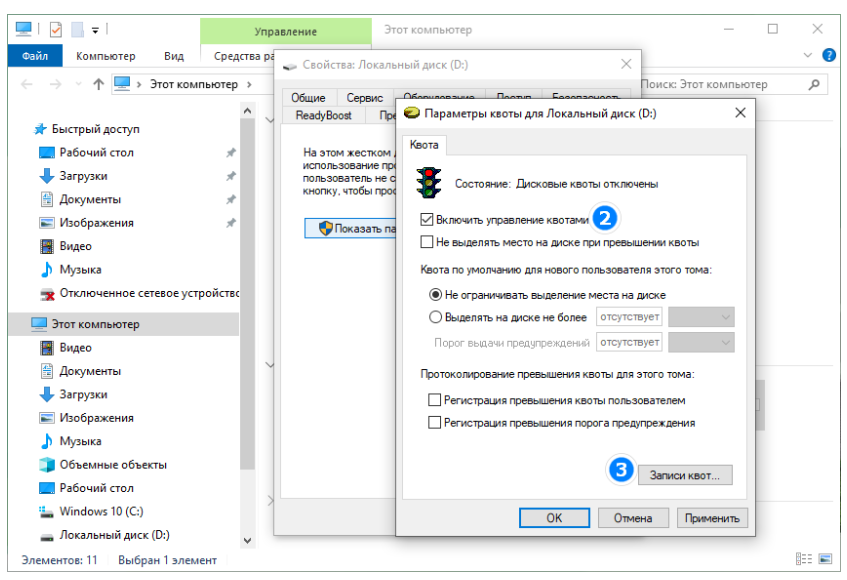847x580 pixels.
Task: Select Отключенное сетевое устройство in the sidebar
Action: pos(149,293)
